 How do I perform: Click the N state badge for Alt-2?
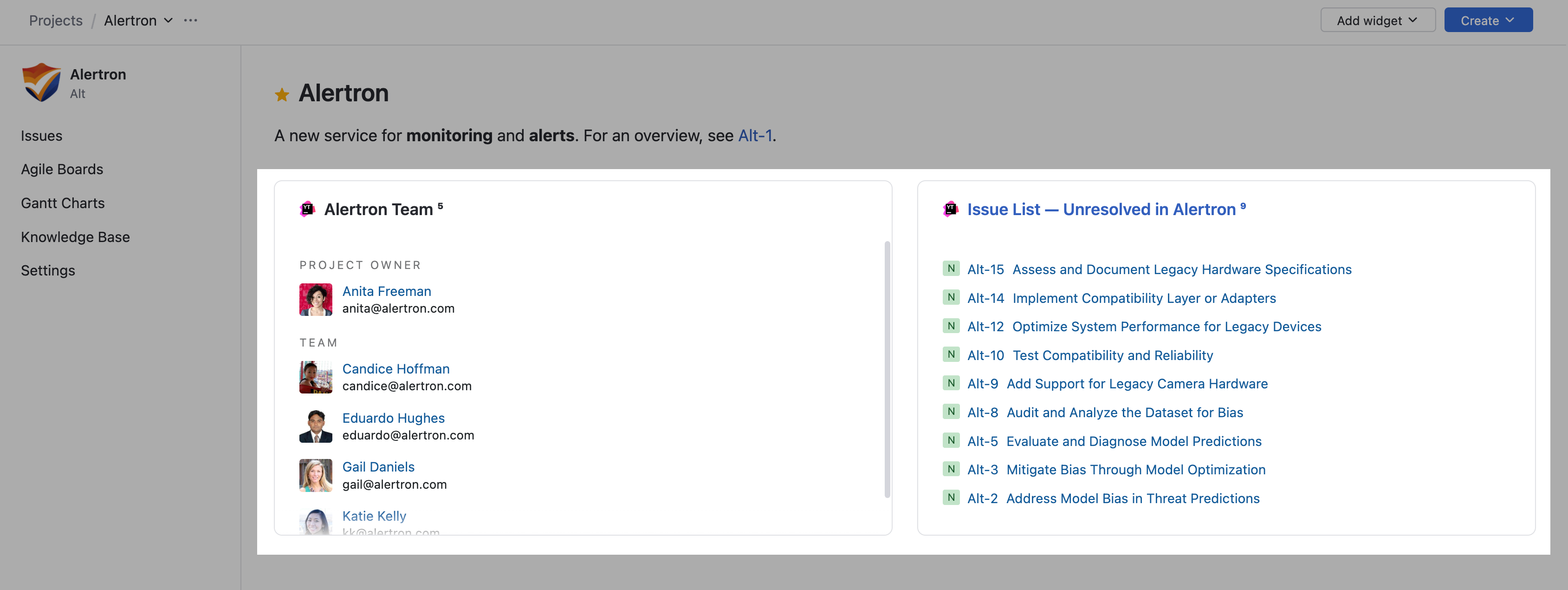[x=951, y=498]
